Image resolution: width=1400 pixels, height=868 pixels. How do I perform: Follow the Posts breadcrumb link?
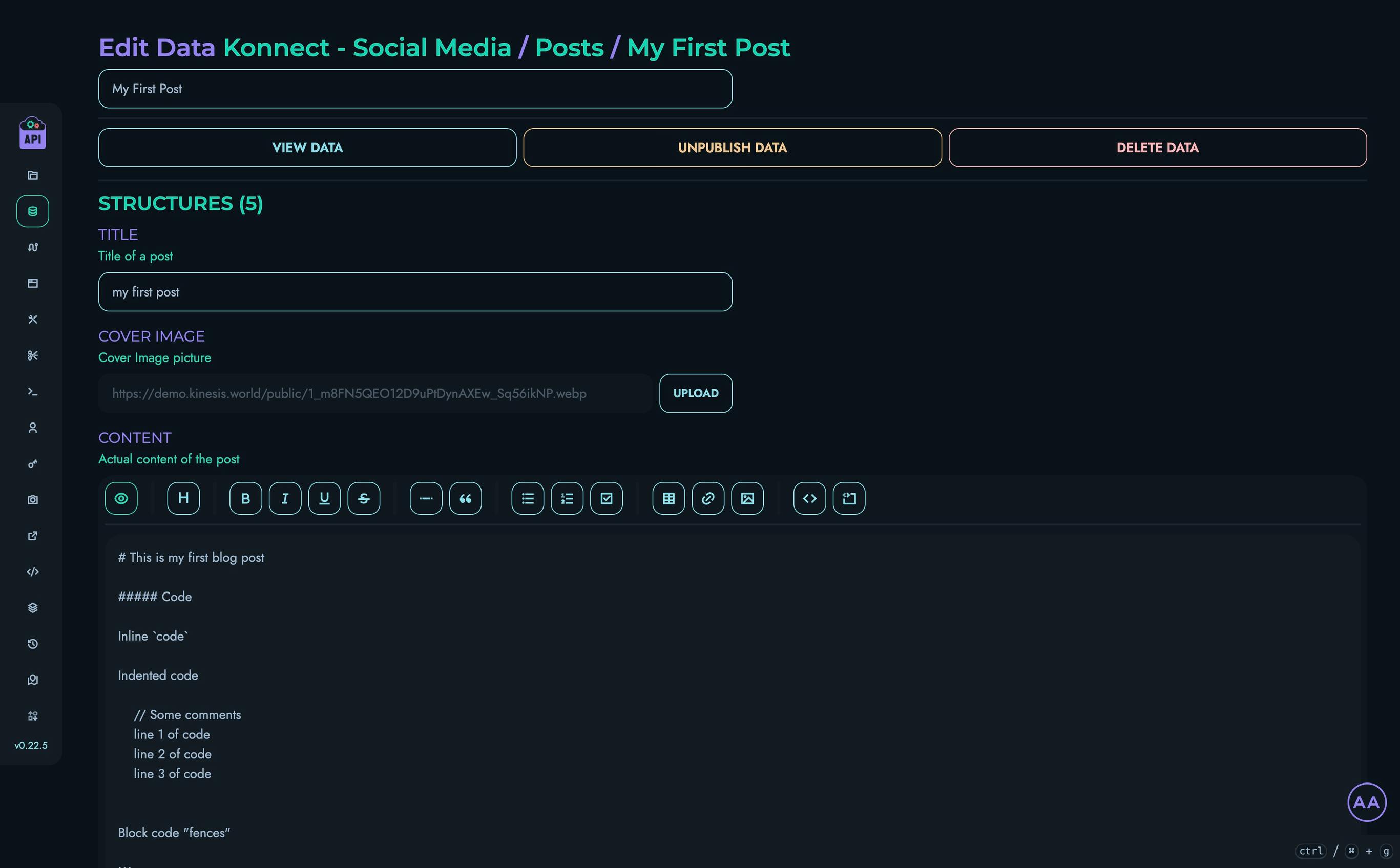pyautogui.click(x=569, y=48)
